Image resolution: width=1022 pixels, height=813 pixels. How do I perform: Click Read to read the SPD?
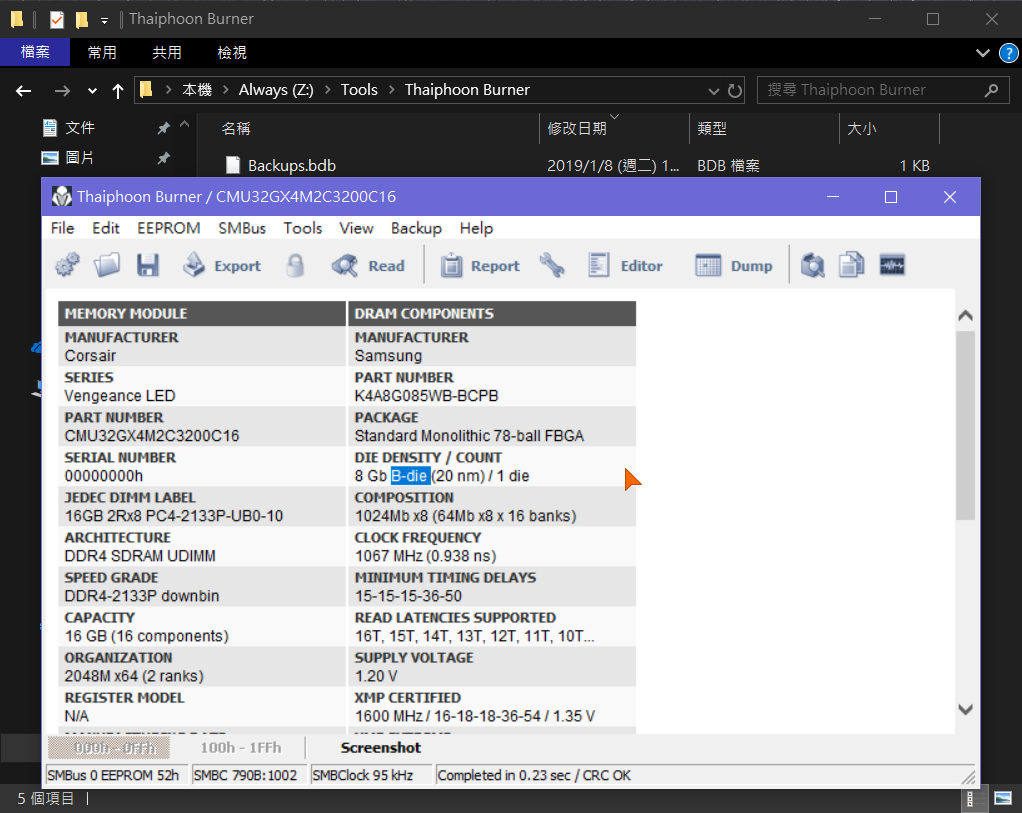pyautogui.click(x=368, y=265)
